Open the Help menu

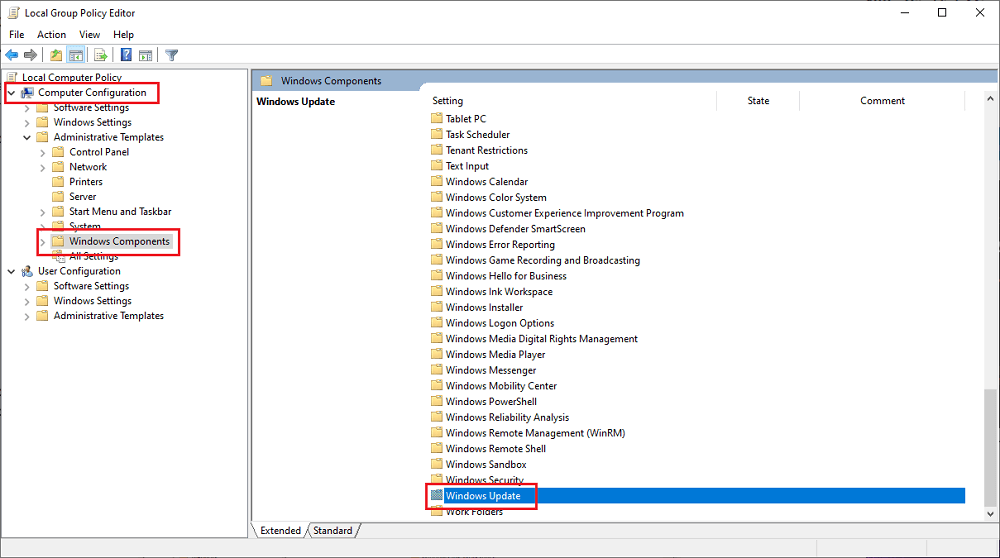tap(123, 34)
